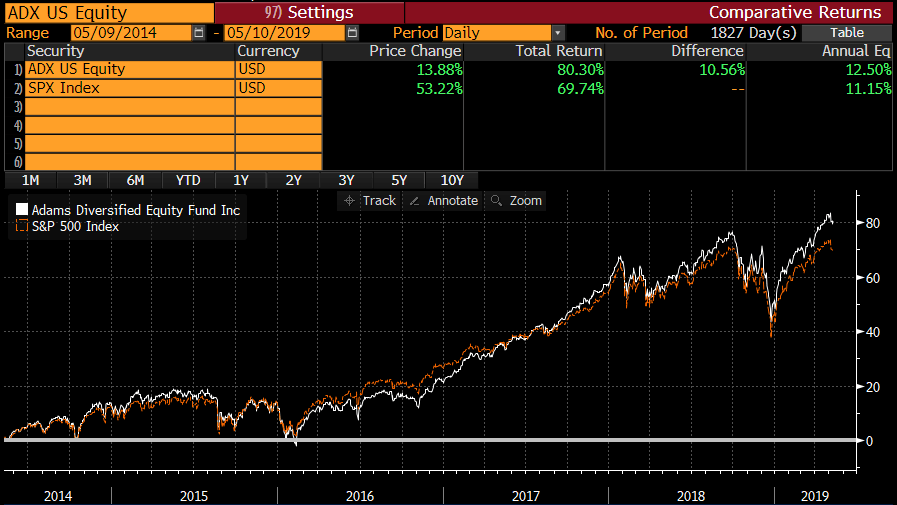897x505 pixels.
Task: Click the Zoom magnifier icon
Action: pyautogui.click(x=497, y=201)
